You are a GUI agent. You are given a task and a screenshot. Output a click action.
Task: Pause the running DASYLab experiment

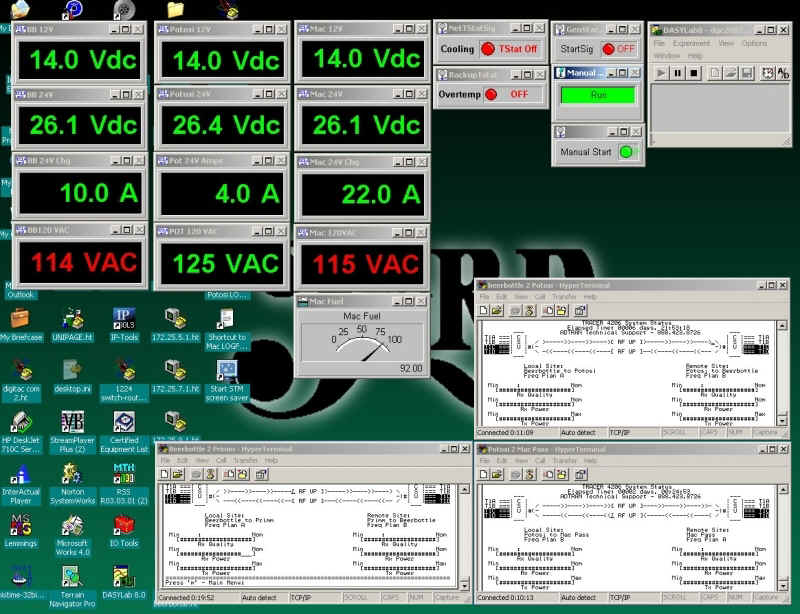678,73
